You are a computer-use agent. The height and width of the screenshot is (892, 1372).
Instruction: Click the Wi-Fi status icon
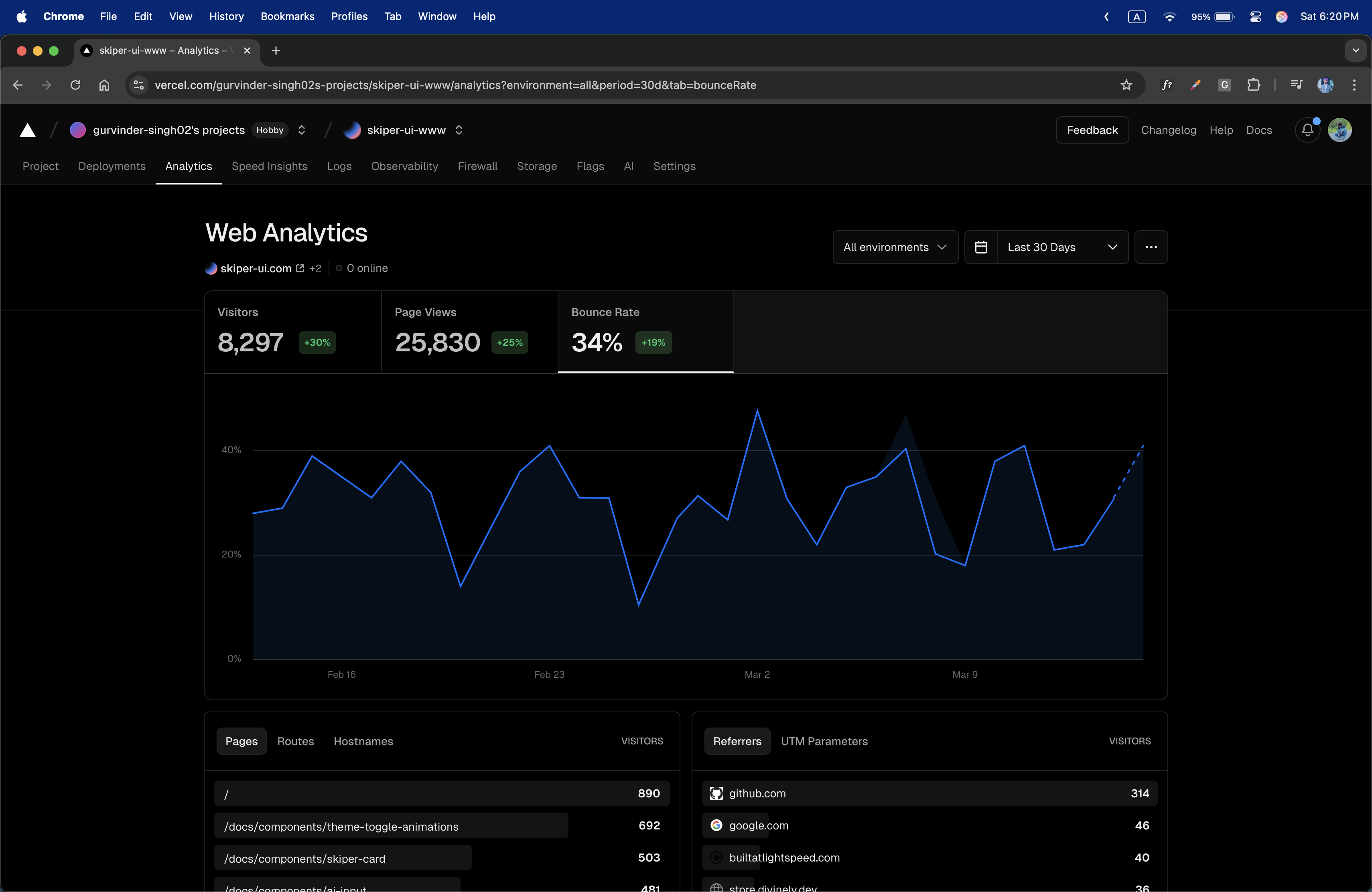coord(1170,17)
